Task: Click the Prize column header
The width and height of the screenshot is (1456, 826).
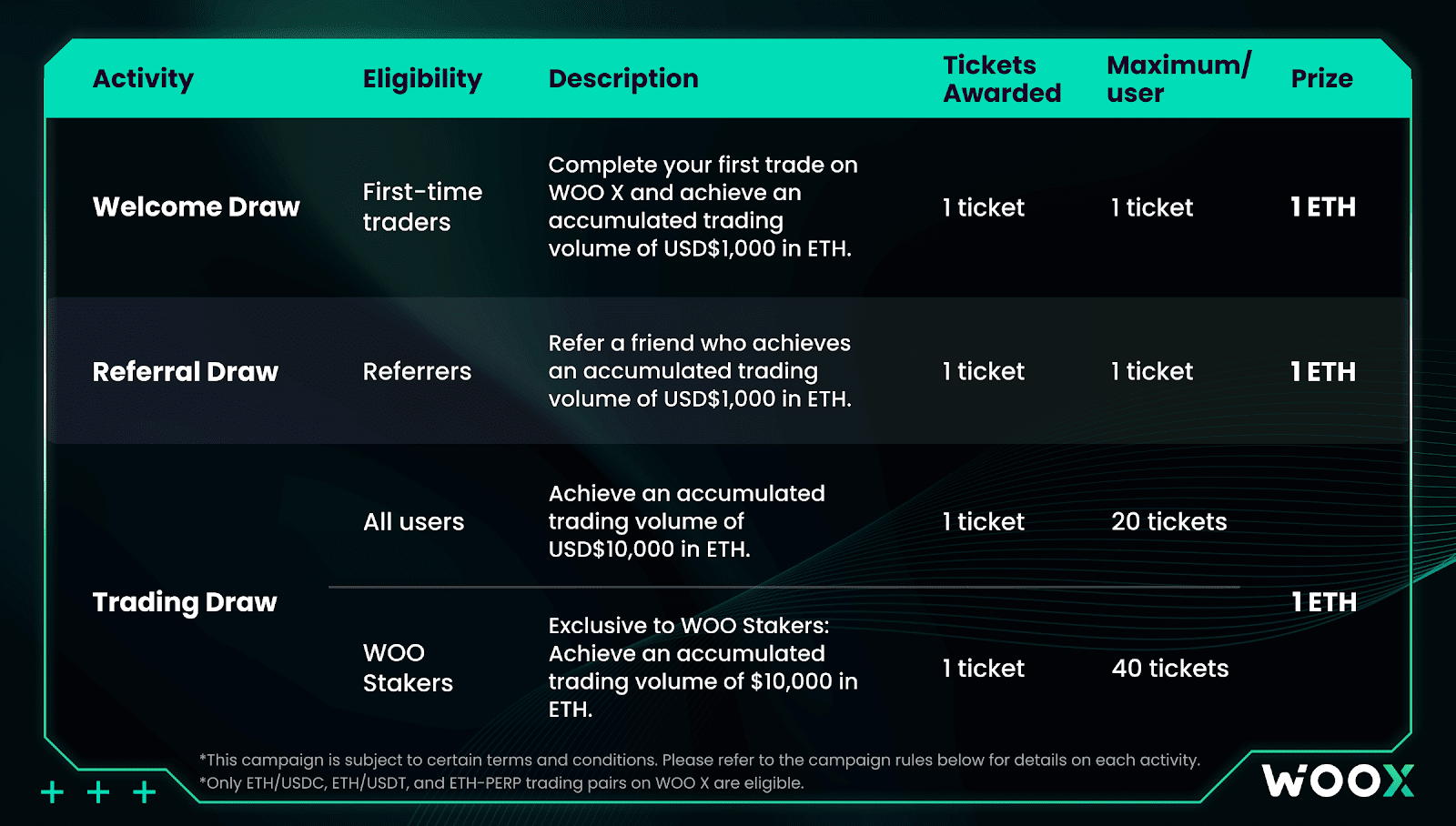Action: pos(1321,79)
